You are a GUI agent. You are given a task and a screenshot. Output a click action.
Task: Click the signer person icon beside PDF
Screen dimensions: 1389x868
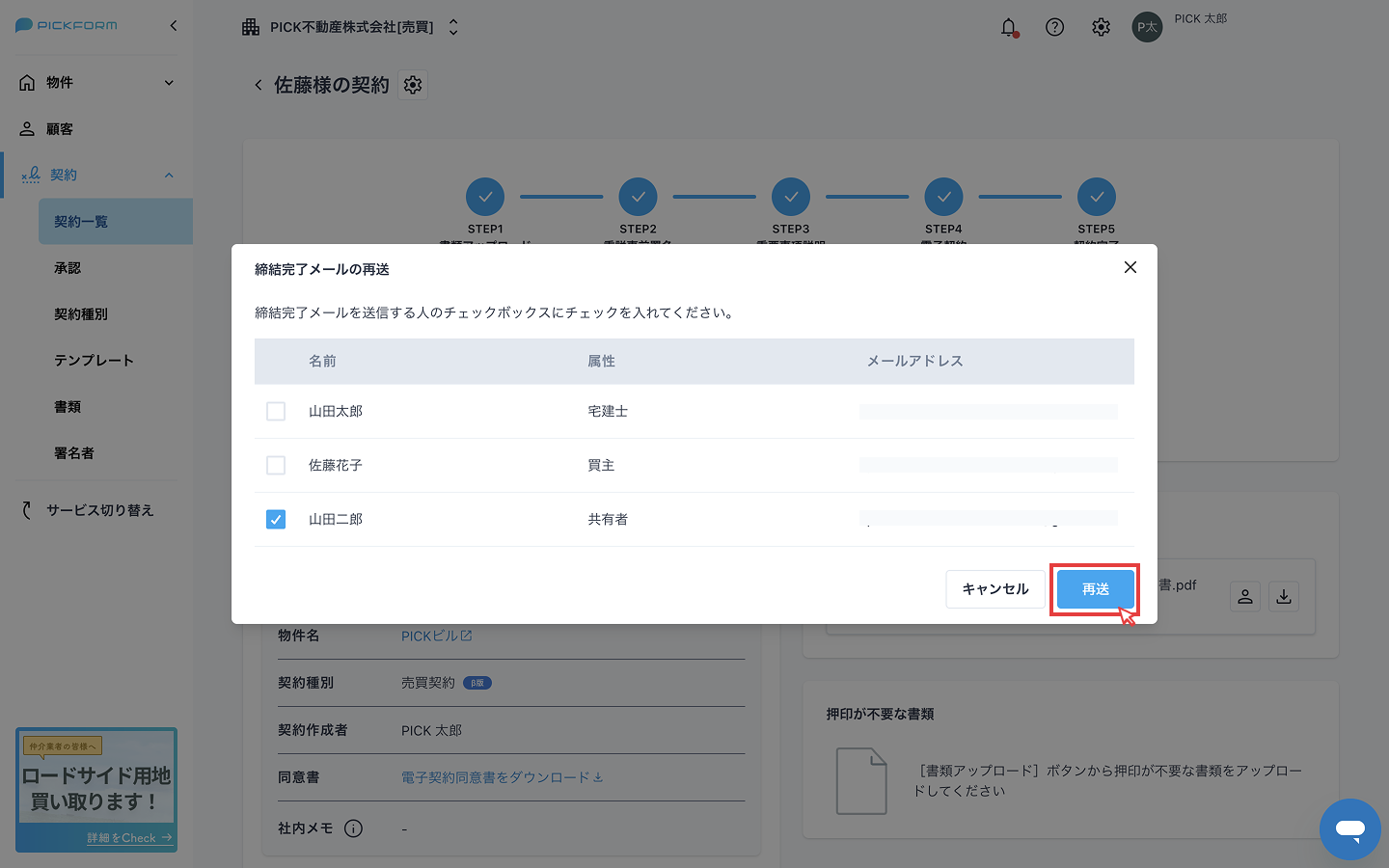pyautogui.click(x=1244, y=596)
